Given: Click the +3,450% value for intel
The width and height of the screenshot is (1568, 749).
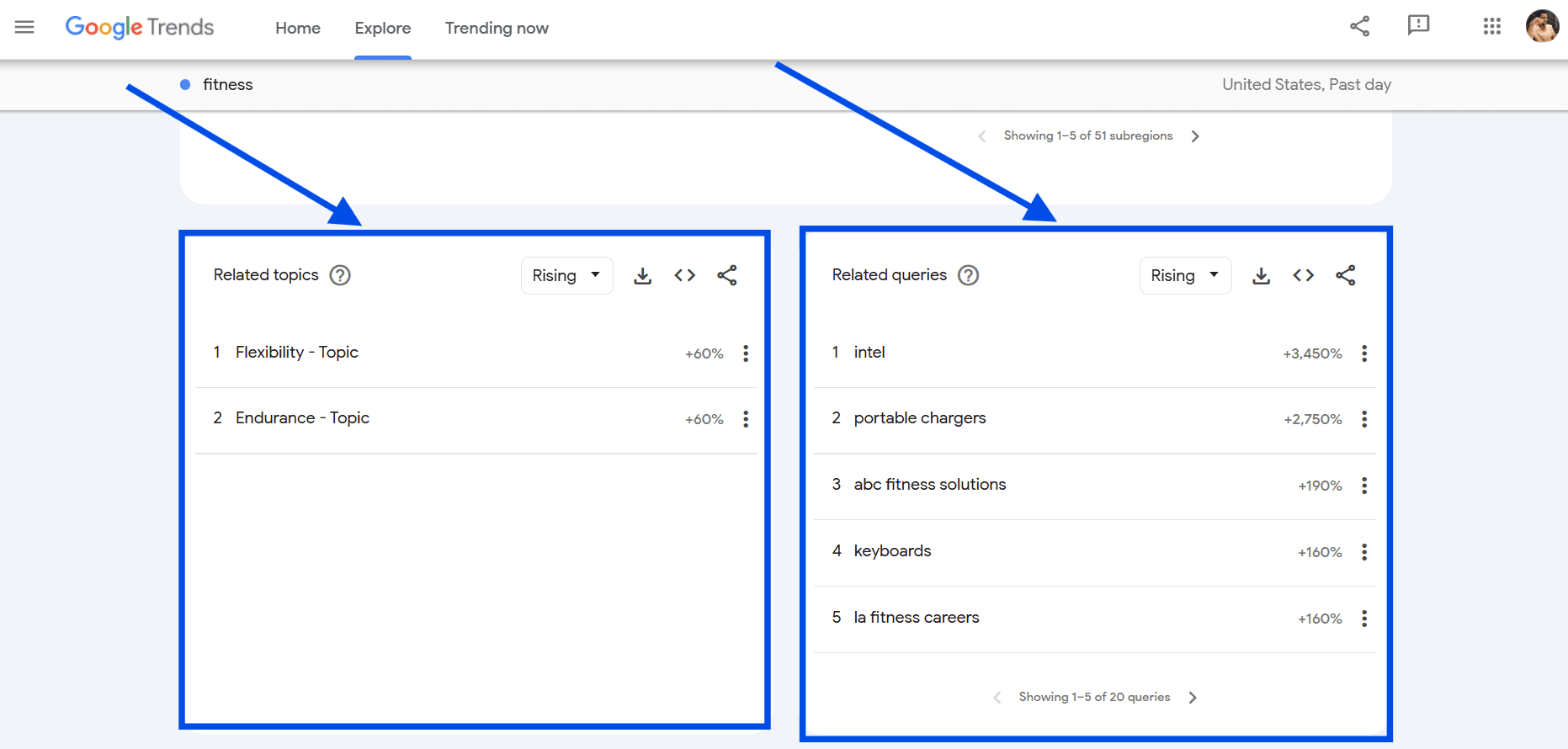Looking at the screenshot, I should coord(1312,353).
